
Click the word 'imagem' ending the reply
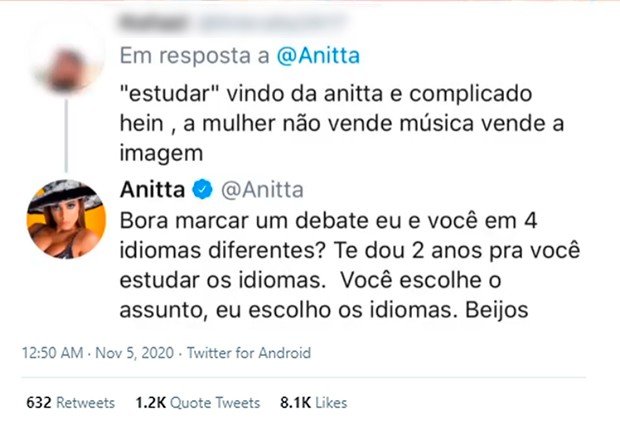click(160, 154)
